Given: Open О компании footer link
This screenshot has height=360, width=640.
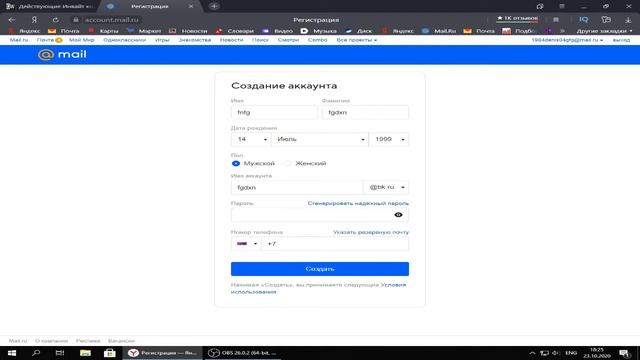Looking at the screenshot, I should 51,340.
